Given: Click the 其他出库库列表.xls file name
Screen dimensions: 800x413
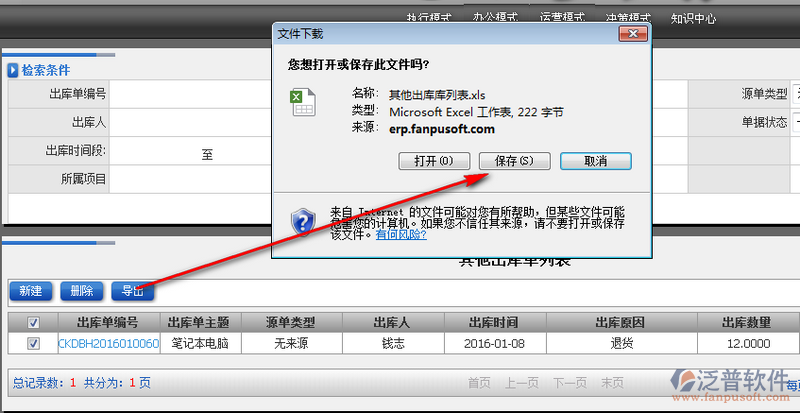Looking at the screenshot, I should click(x=437, y=95).
